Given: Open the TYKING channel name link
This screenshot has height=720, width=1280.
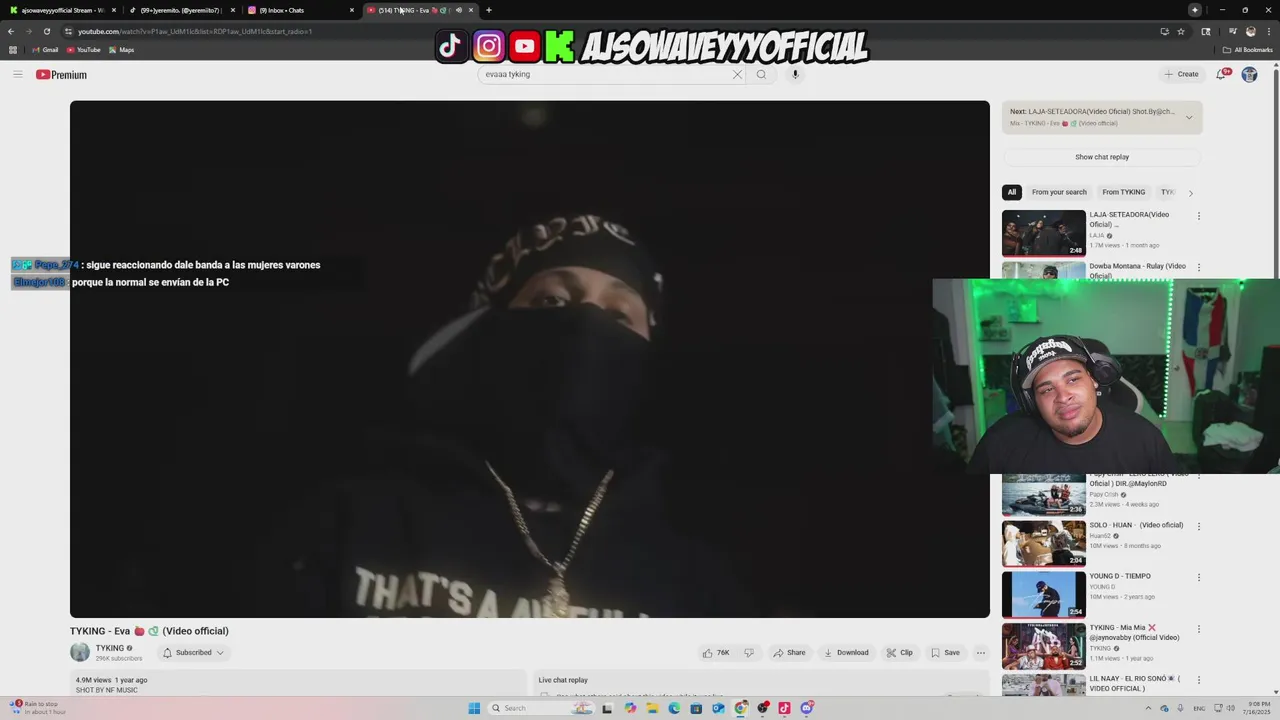Looking at the screenshot, I should [x=110, y=648].
